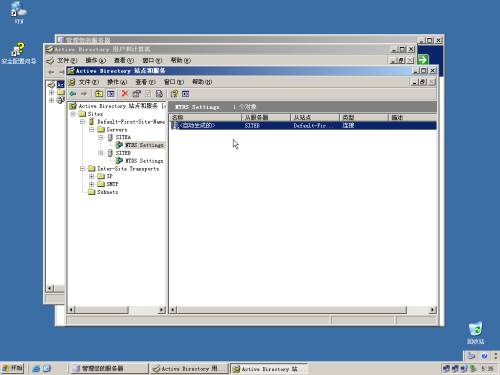This screenshot has width=500, height=375.
Task: Click the inner MDI restore button below title bar
Action: click(423, 82)
